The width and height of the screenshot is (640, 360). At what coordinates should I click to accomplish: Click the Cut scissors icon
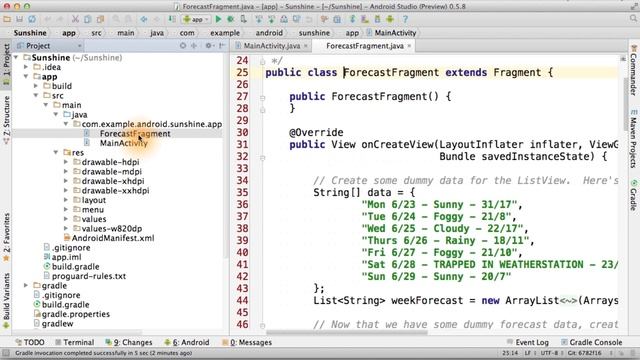click(x=75, y=19)
